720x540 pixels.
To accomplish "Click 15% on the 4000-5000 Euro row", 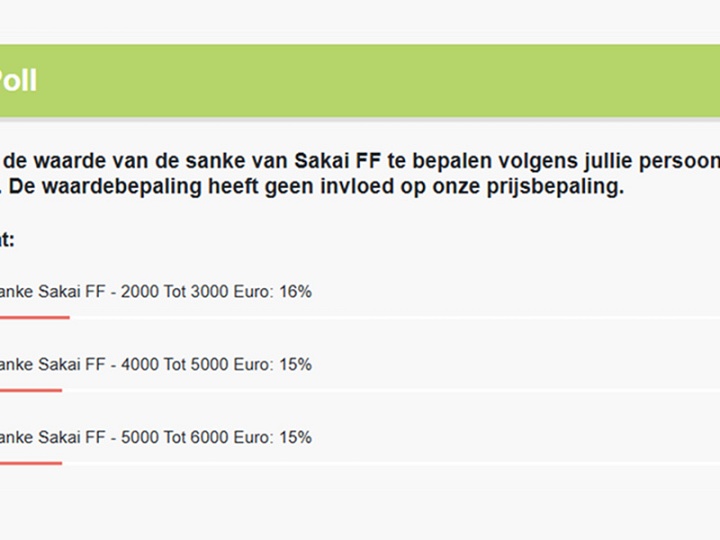I will pos(295,365).
